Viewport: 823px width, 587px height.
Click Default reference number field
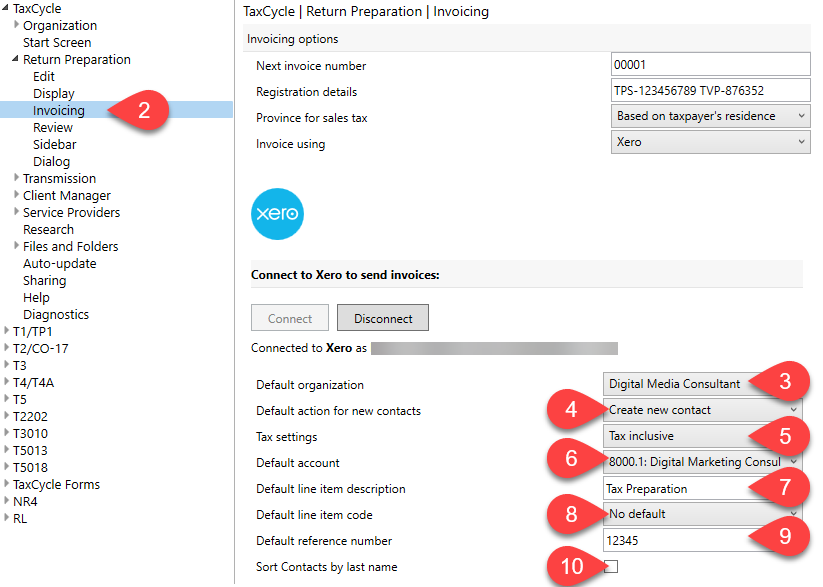click(x=702, y=540)
